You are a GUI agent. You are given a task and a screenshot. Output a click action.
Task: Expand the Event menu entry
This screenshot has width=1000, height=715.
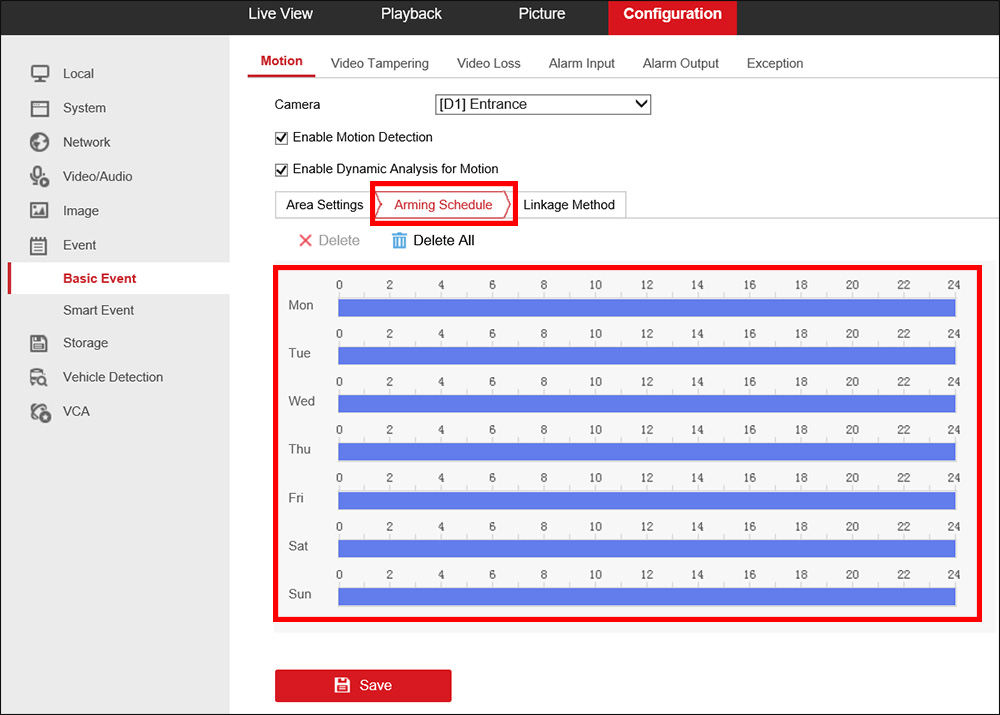79,245
